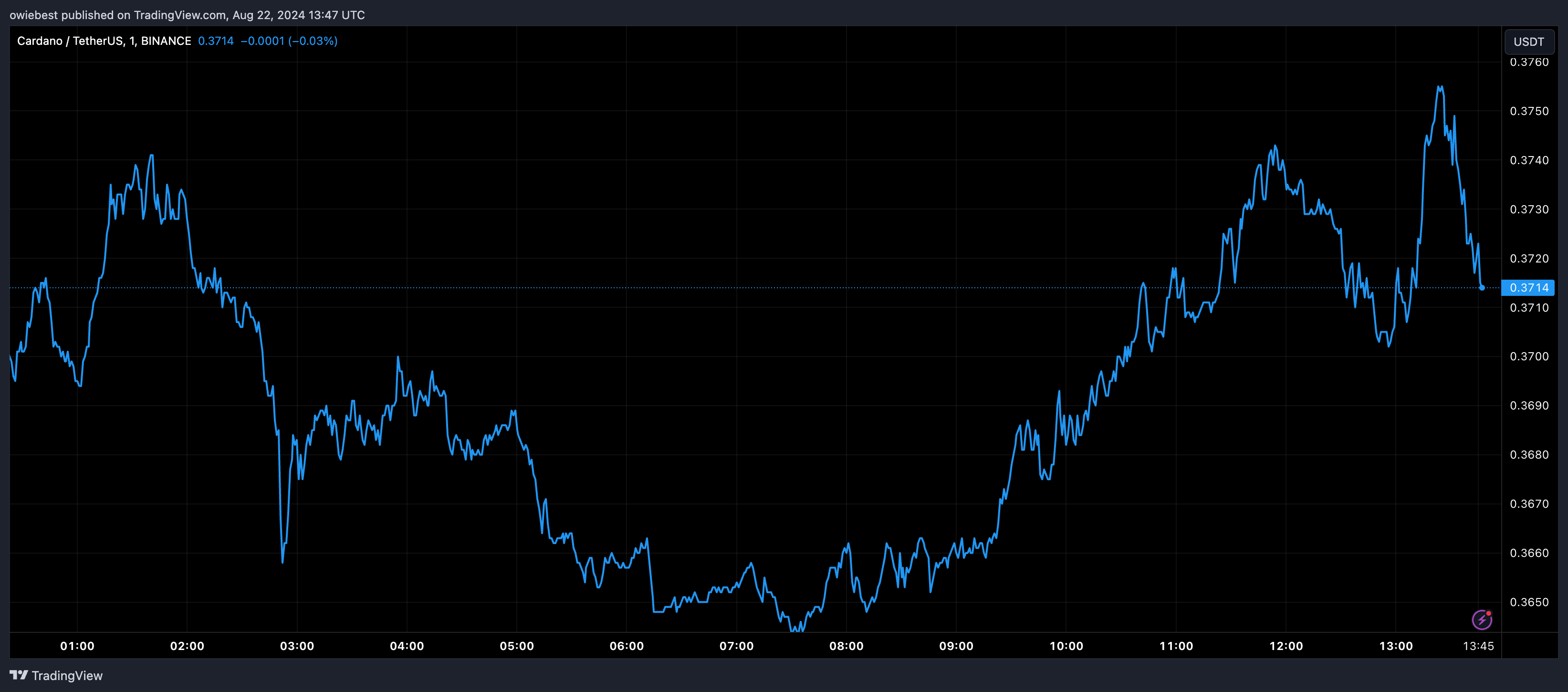Click the owiebest published header text
Viewport: 1568px width, 692px height.
click(187, 15)
